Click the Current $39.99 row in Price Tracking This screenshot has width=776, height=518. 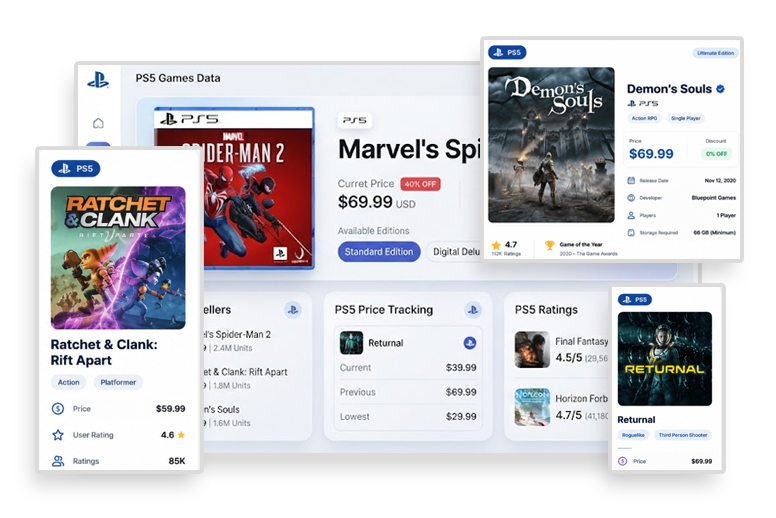(x=408, y=368)
